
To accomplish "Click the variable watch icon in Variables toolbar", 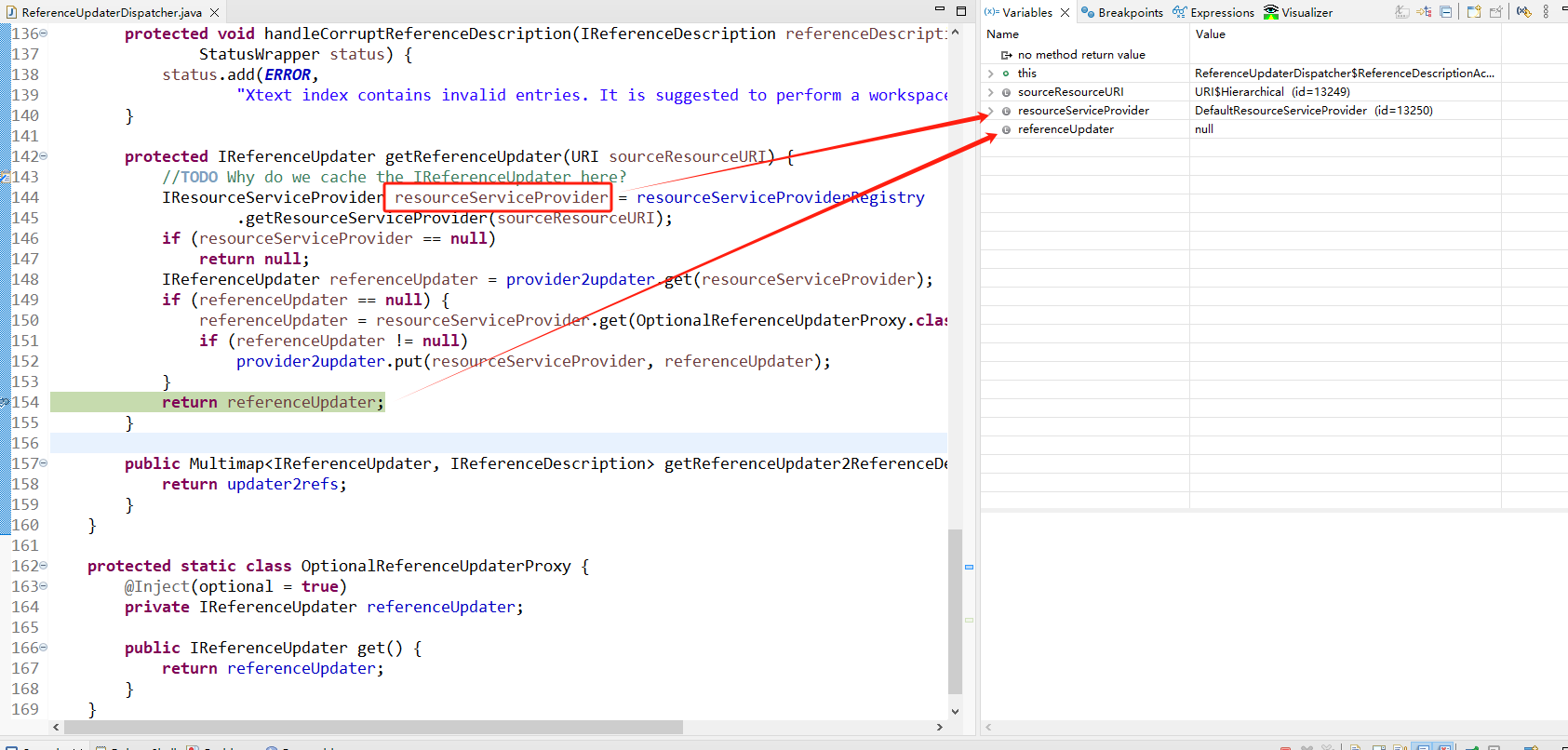I will tap(1523, 12).
